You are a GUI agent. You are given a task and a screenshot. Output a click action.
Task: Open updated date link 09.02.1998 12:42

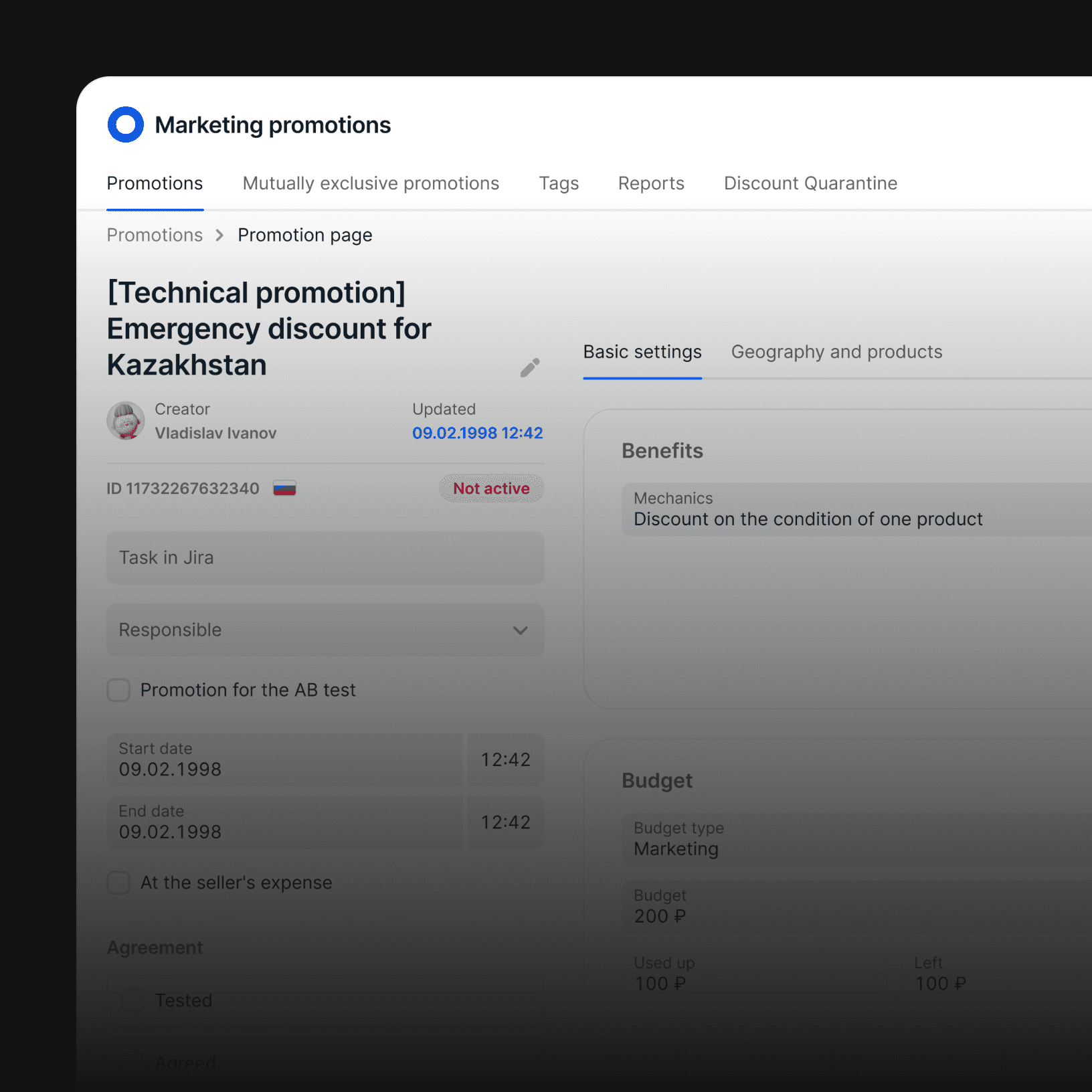[478, 433]
